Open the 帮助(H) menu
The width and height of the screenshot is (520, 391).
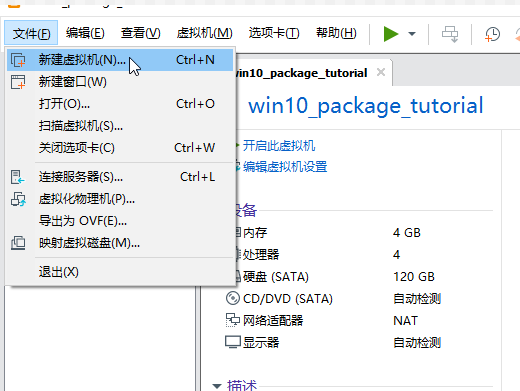click(336, 33)
